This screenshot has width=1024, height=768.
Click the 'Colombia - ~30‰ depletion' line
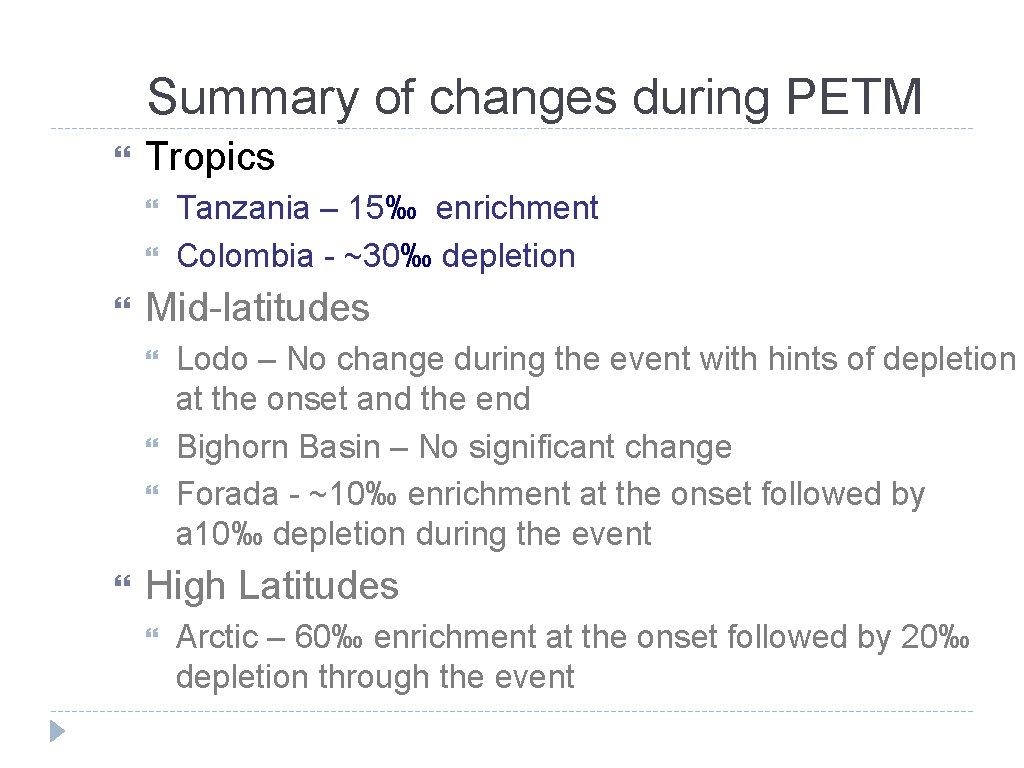click(376, 256)
